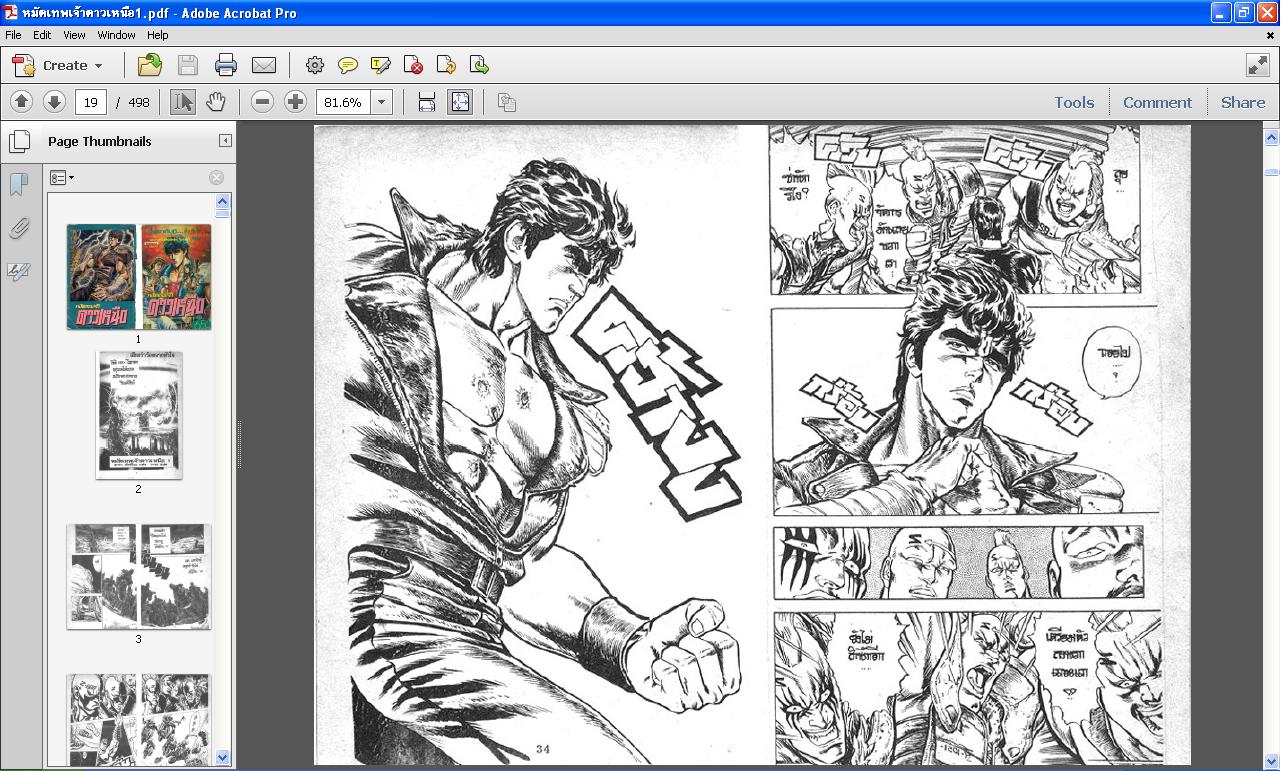Screen dimensions: 1281x771
Task: Click thumbnail panel scroll down arrow
Action: coord(223,758)
